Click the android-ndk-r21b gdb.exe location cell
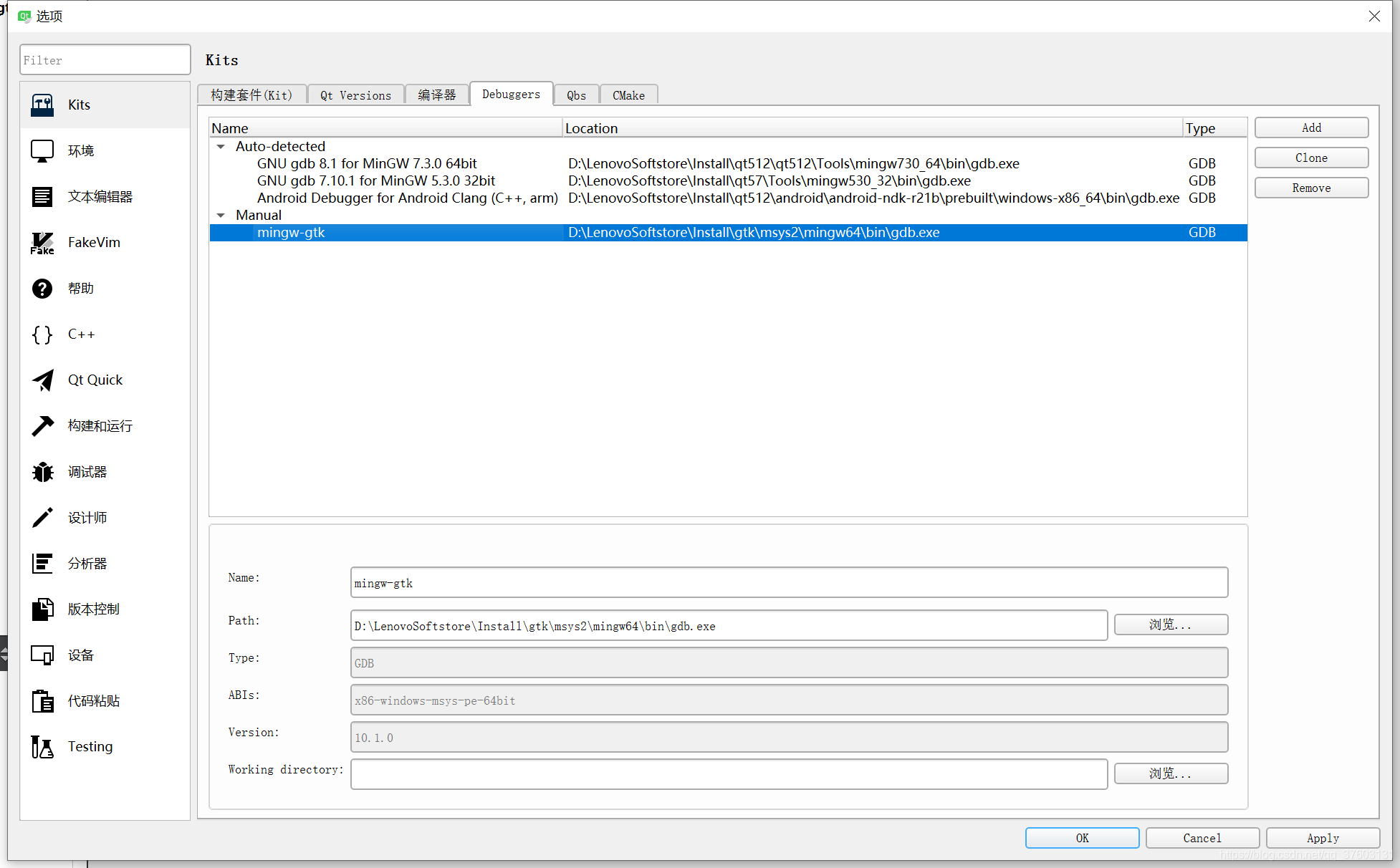The image size is (1400, 868). pos(873,198)
